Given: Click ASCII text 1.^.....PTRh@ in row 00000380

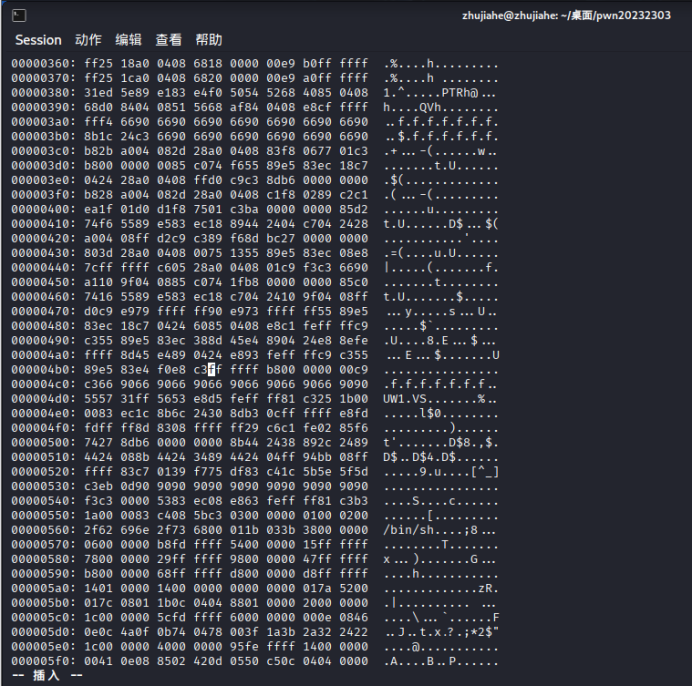Looking at the screenshot, I should click(x=431, y=93).
